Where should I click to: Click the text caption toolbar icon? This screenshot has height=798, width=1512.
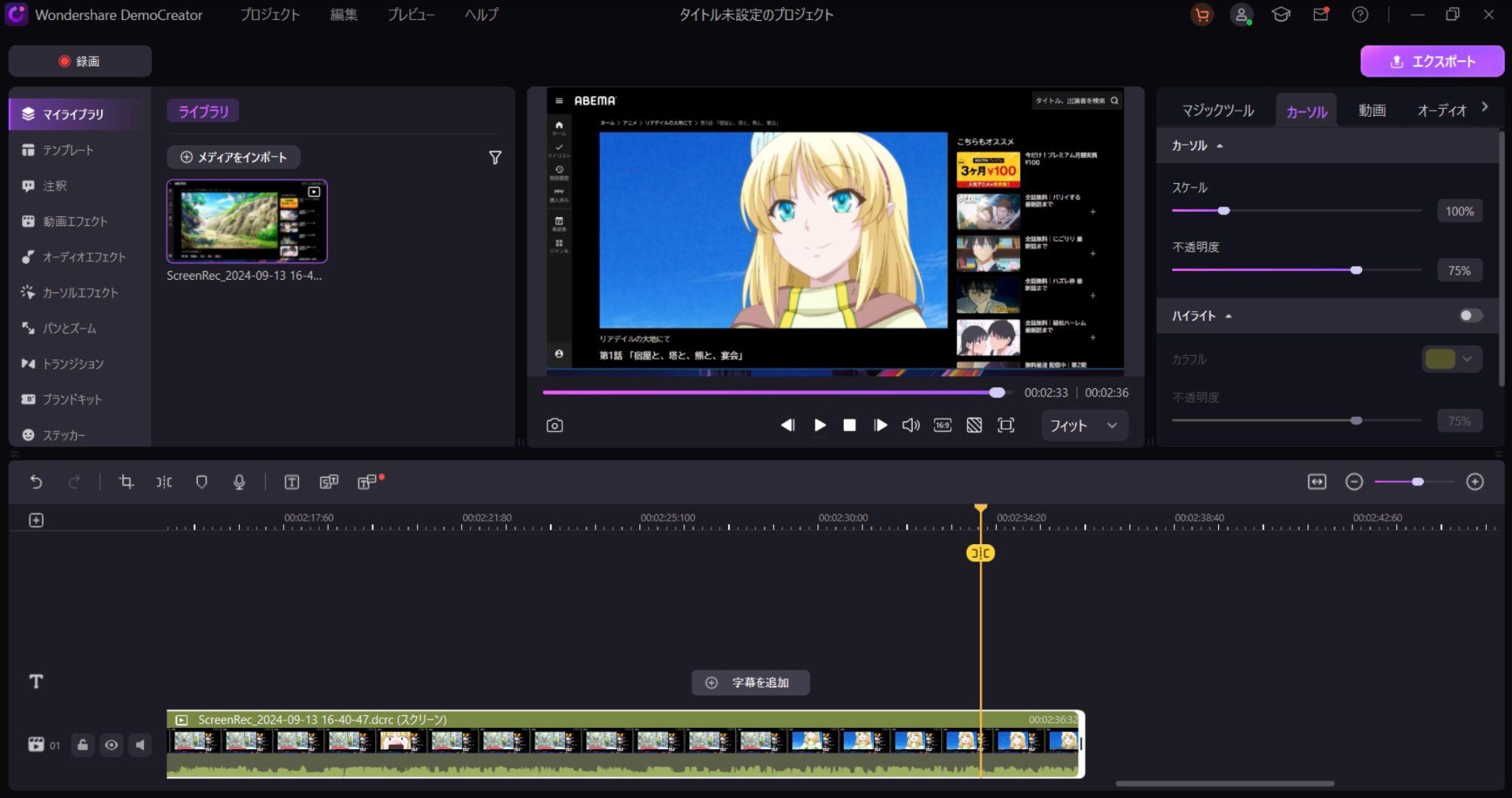[292, 482]
